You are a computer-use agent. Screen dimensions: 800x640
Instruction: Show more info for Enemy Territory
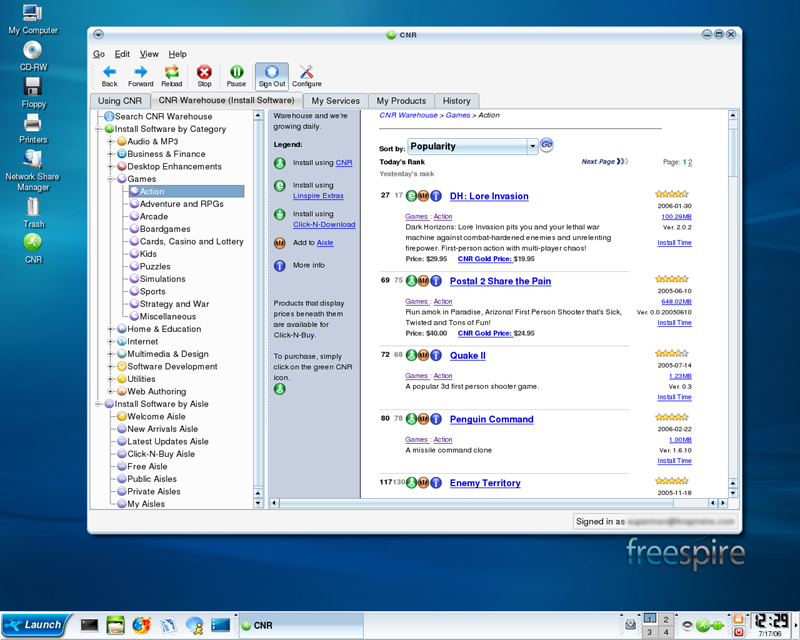[x=436, y=482]
